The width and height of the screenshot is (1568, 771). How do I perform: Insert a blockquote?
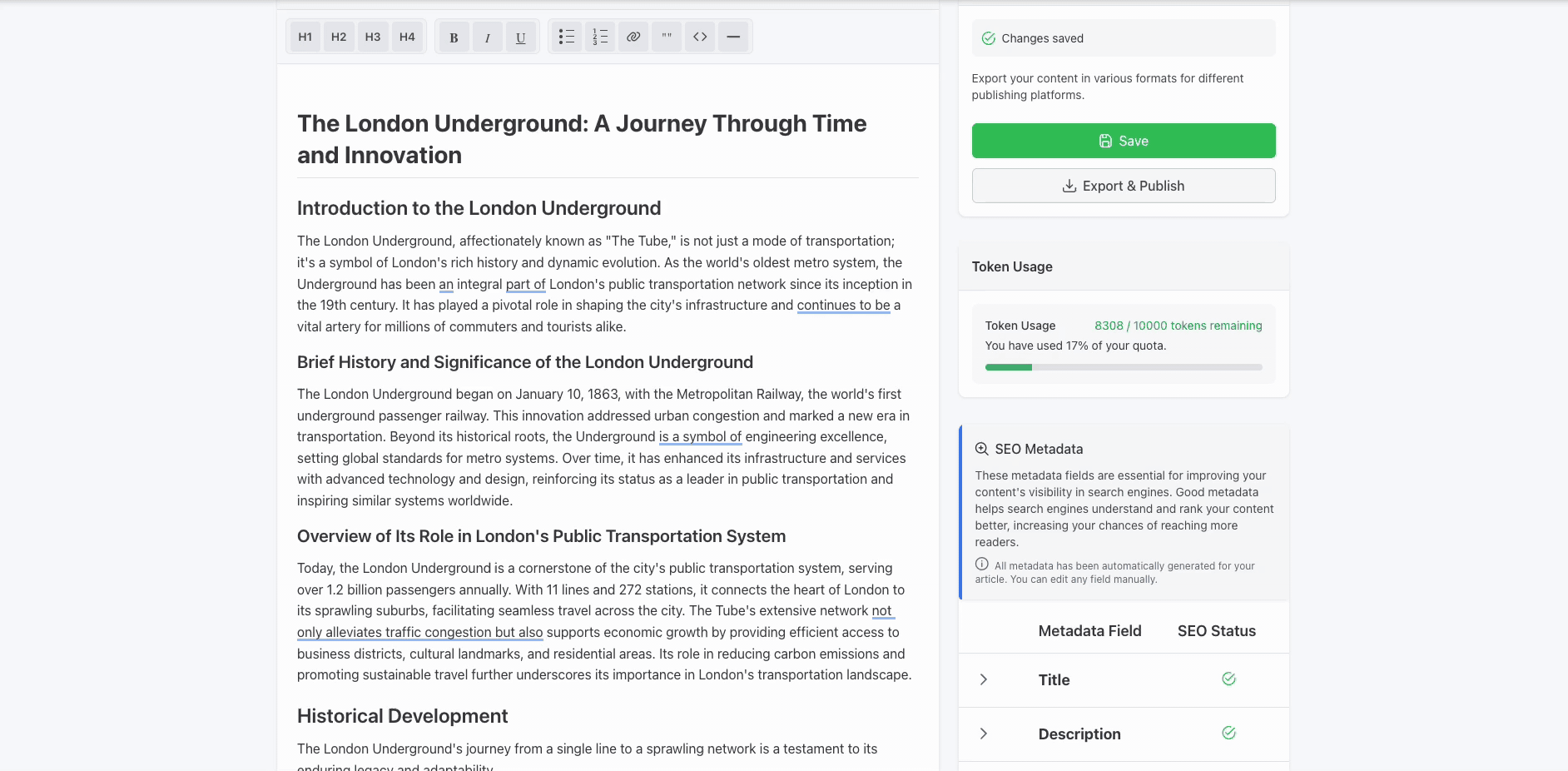[x=667, y=37]
